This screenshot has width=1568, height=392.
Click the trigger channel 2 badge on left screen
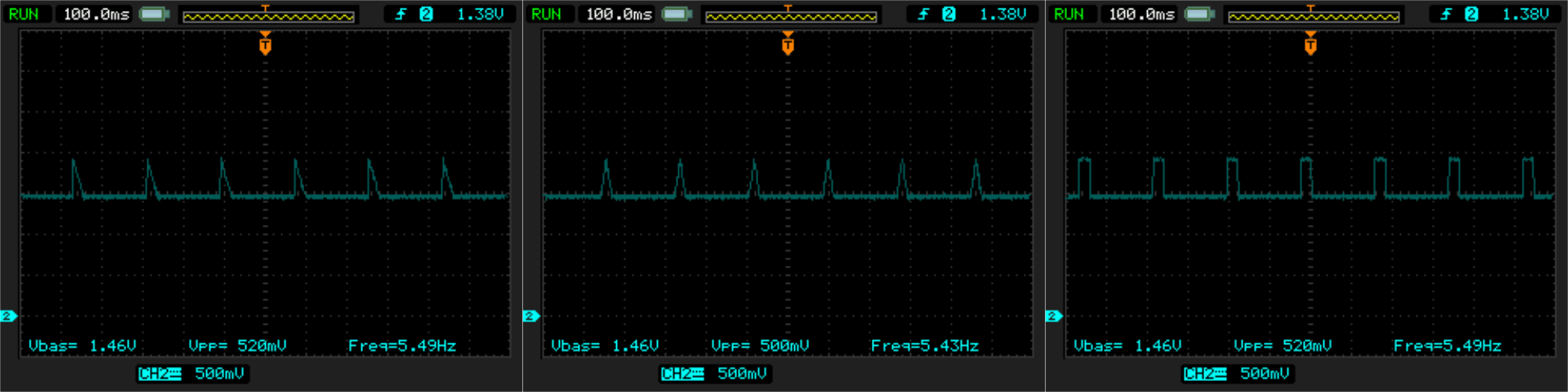tap(426, 14)
